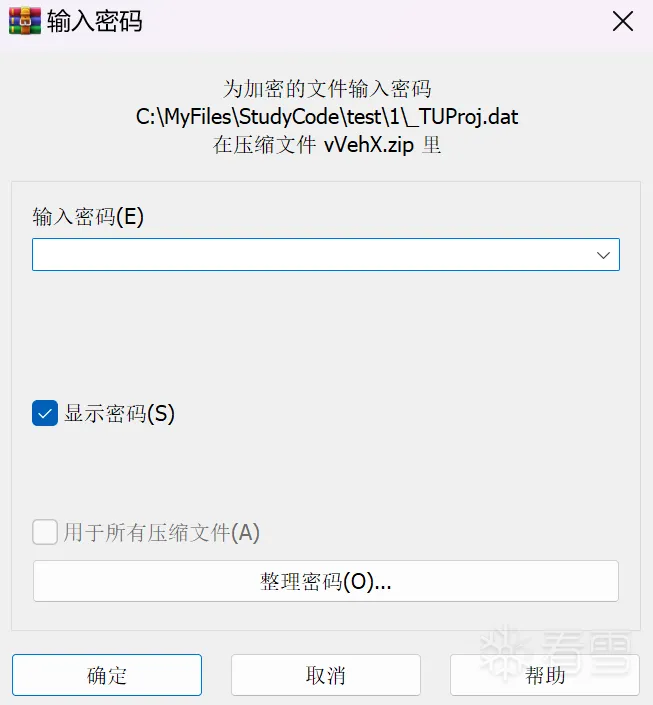The width and height of the screenshot is (653, 705).
Task: Click the 用于所有压缩文件(A) label text
Action: pyautogui.click(x=161, y=532)
